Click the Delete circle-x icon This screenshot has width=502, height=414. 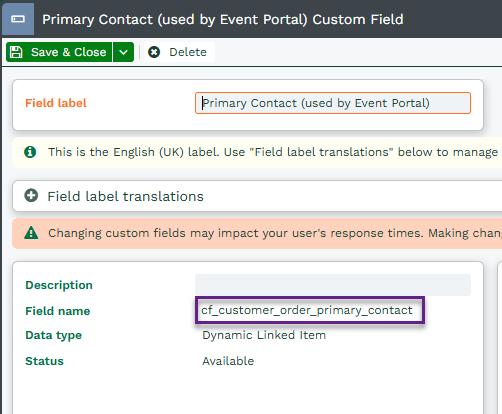pos(154,52)
